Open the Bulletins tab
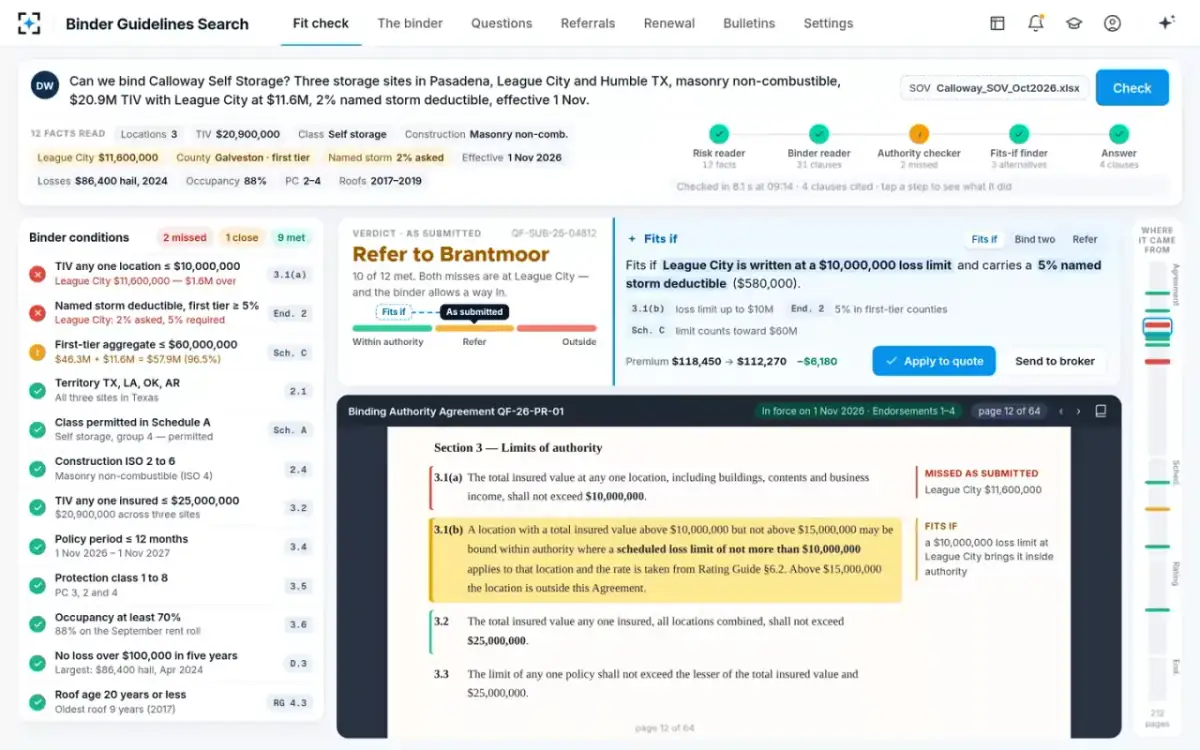Viewport: 1200px width, 750px height. coord(749,23)
